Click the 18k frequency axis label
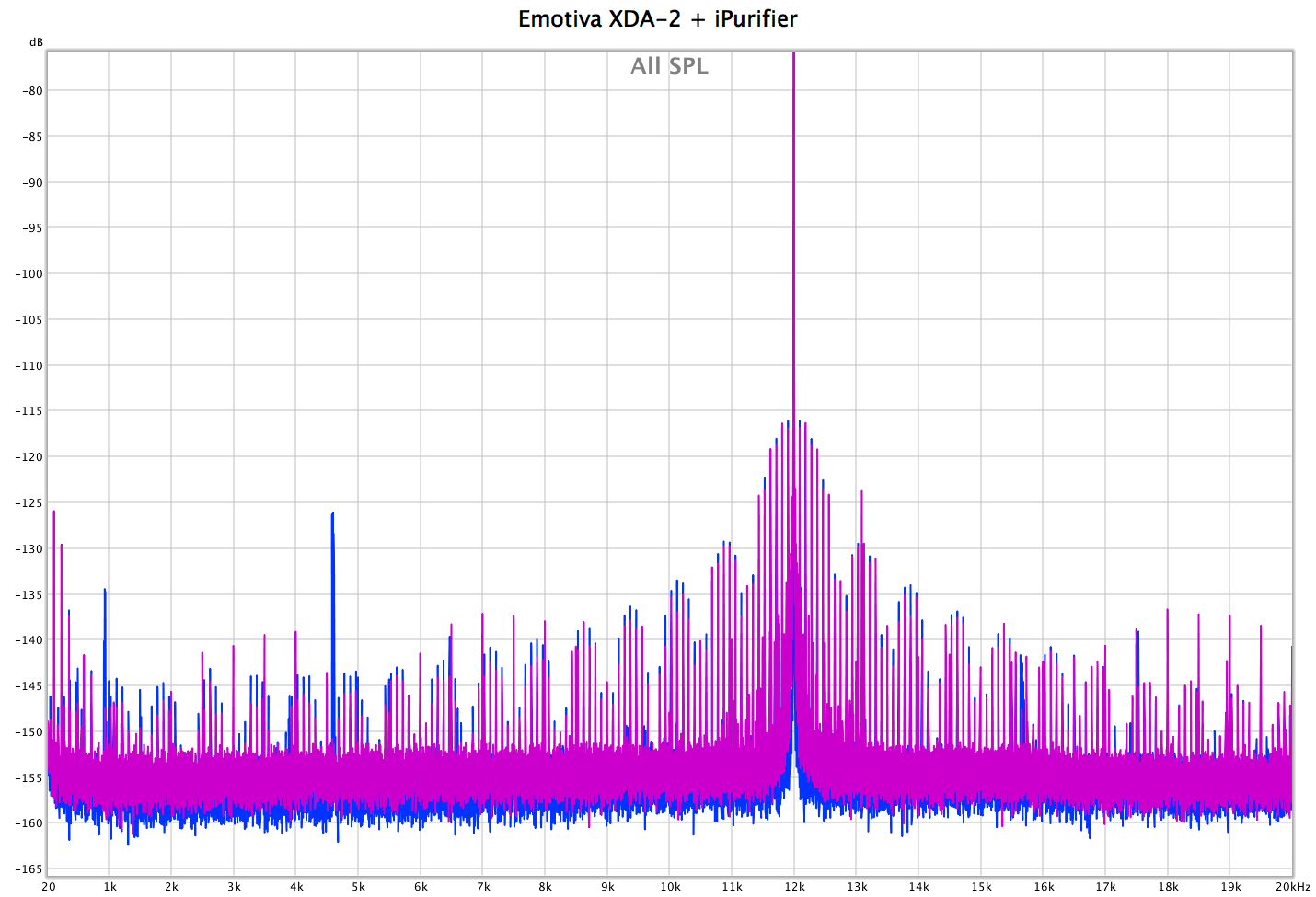1316x897 pixels. tap(1168, 887)
